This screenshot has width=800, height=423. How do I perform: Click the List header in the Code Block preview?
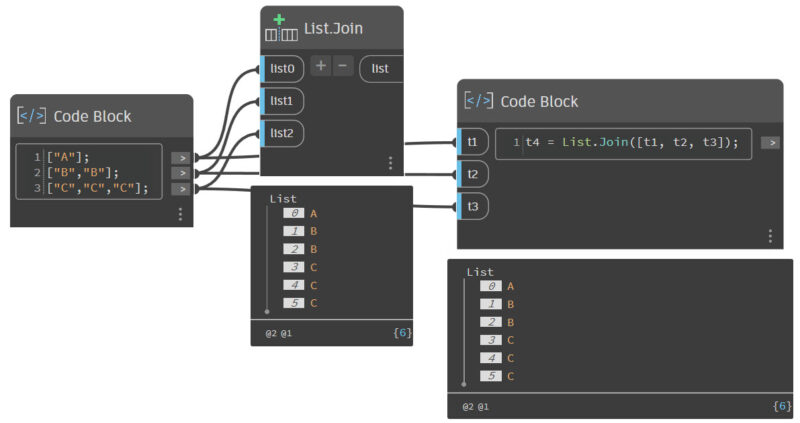point(480,272)
